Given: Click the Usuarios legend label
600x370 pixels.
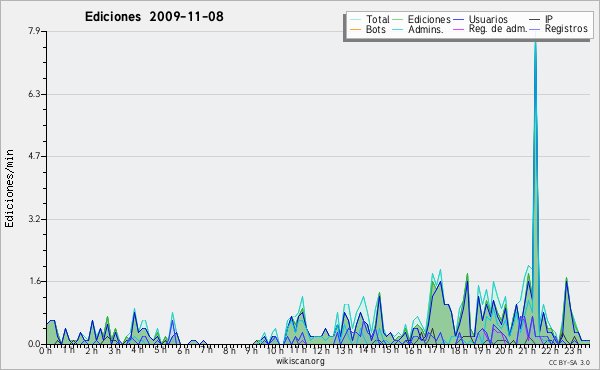Looking at the screenshot, I should click(x=488, y=19).
